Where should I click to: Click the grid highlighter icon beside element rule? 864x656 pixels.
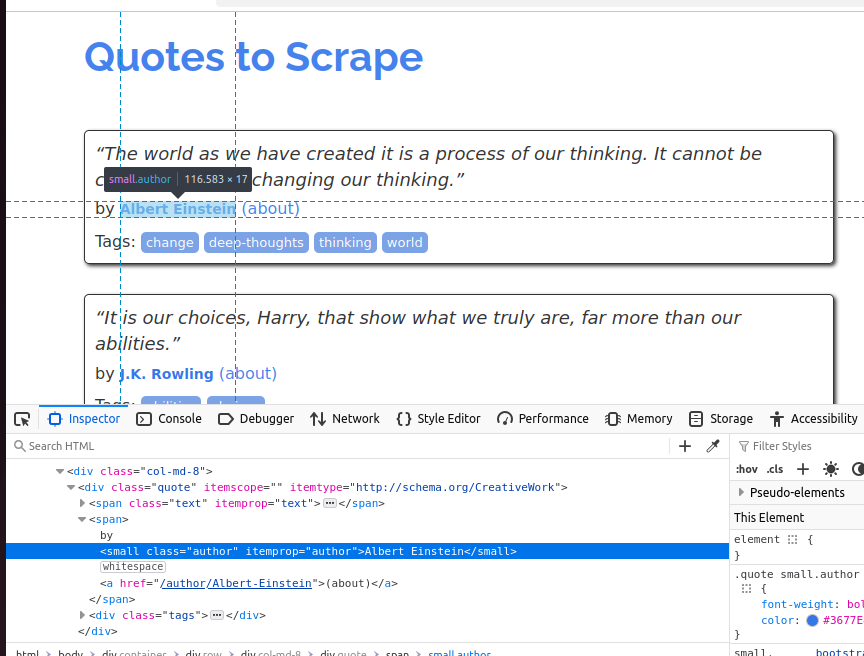click(793, 538)
